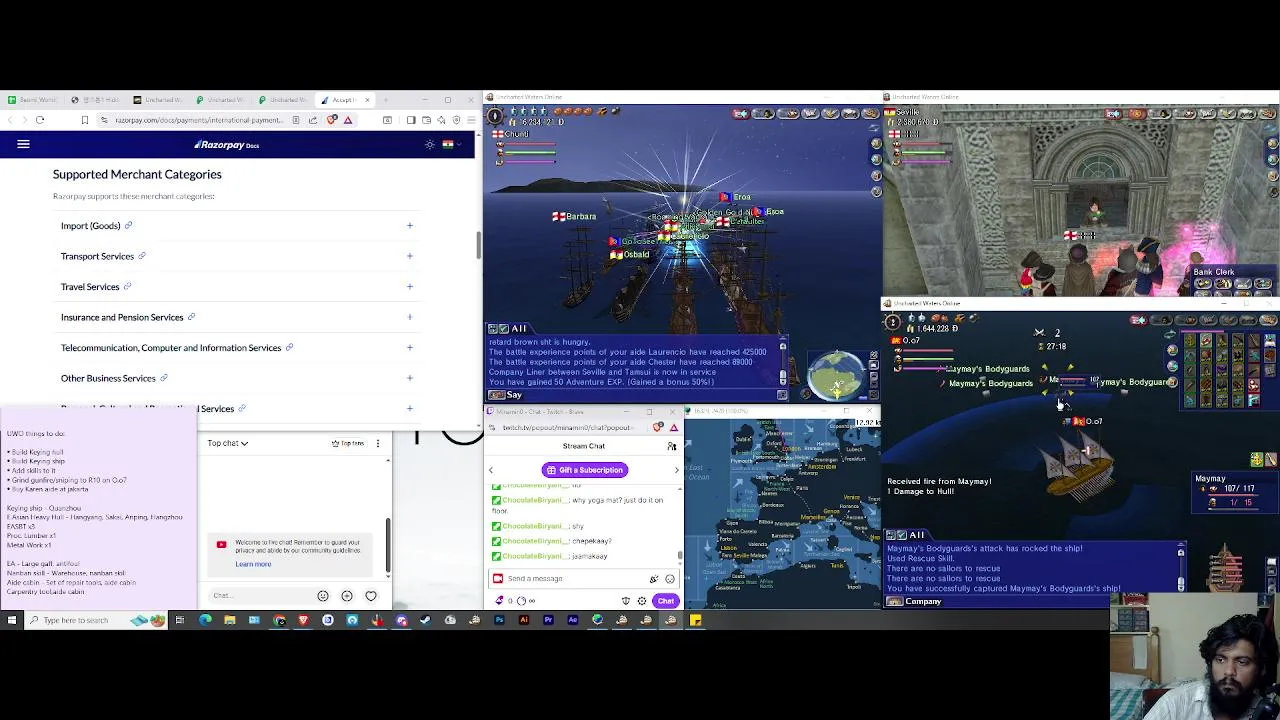Screen dimensions: 1280x720
Task: Click the Top fans button
Action: tap(350, 443)
